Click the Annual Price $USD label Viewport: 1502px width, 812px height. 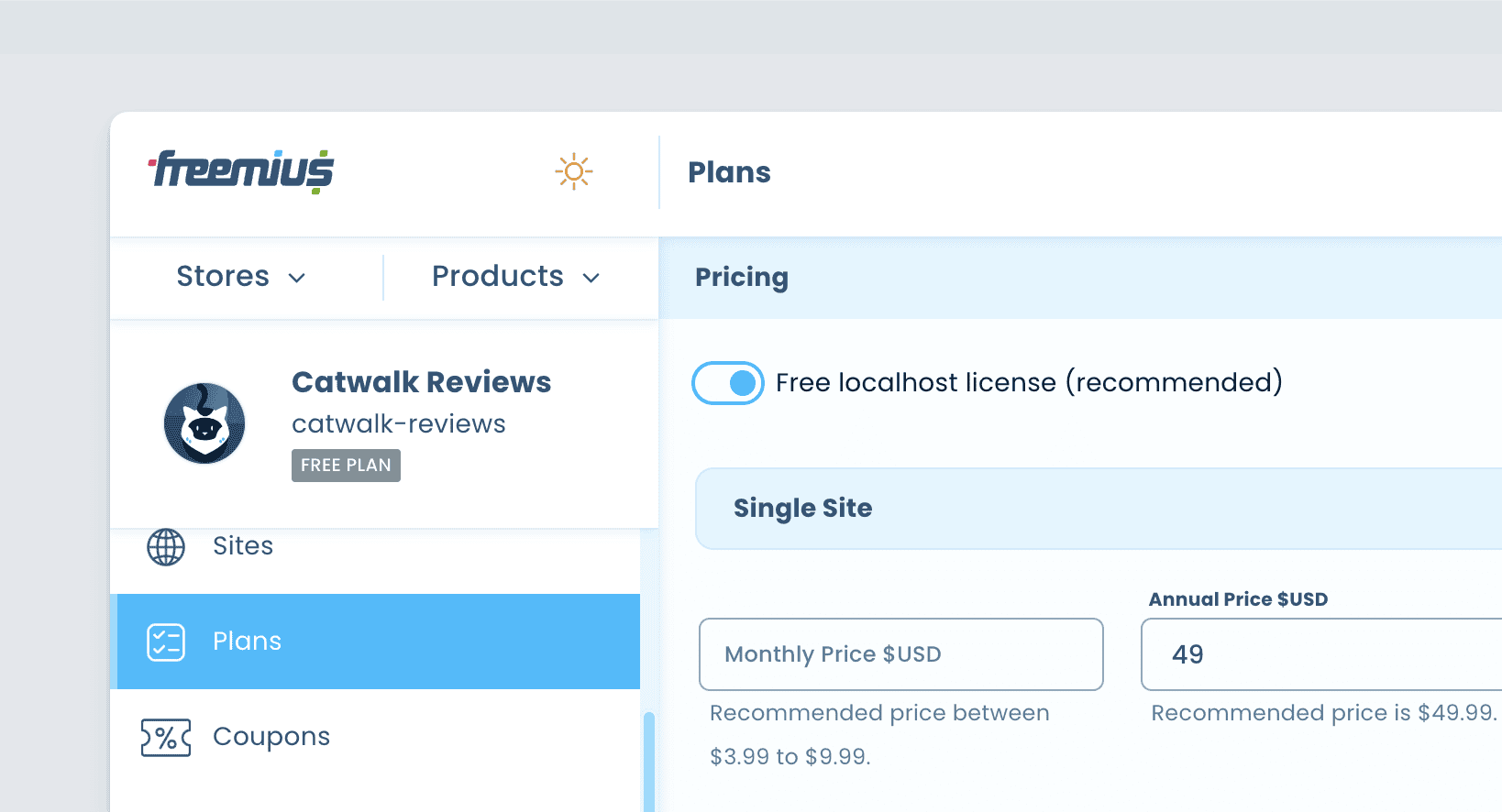coord(1238,599)
